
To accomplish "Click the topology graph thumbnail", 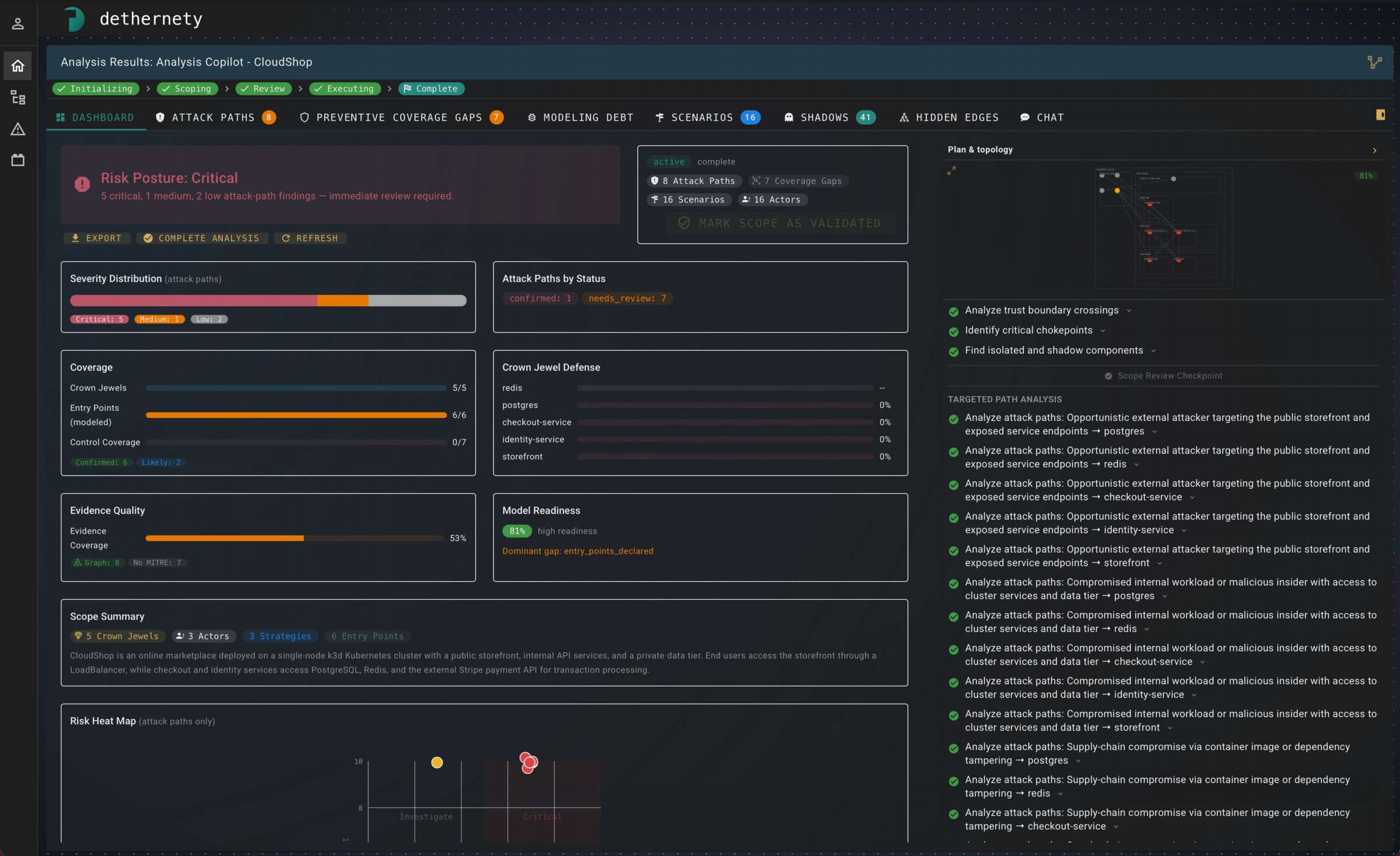I will click(x=1163, y=229).
